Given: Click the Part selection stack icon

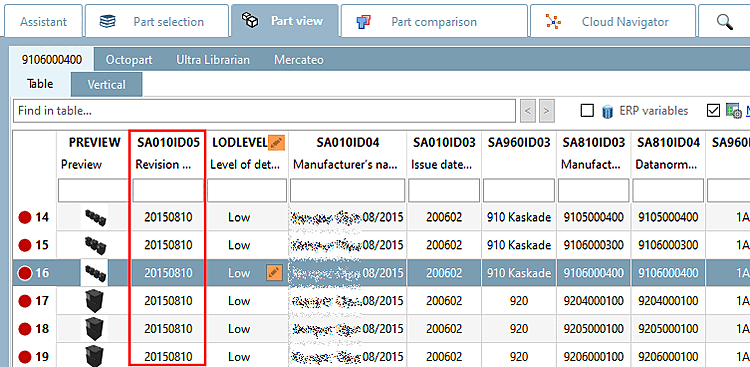Looking at the screenshot, I should (107, 22).
